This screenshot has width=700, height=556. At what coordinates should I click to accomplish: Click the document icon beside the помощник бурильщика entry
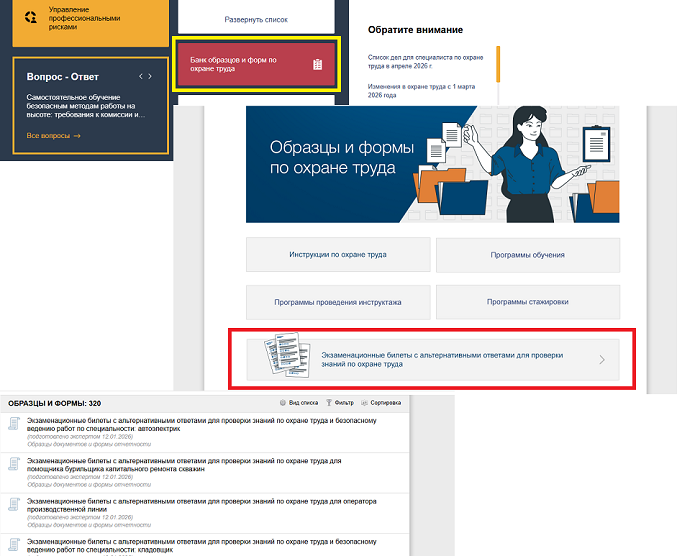[14, 464]
